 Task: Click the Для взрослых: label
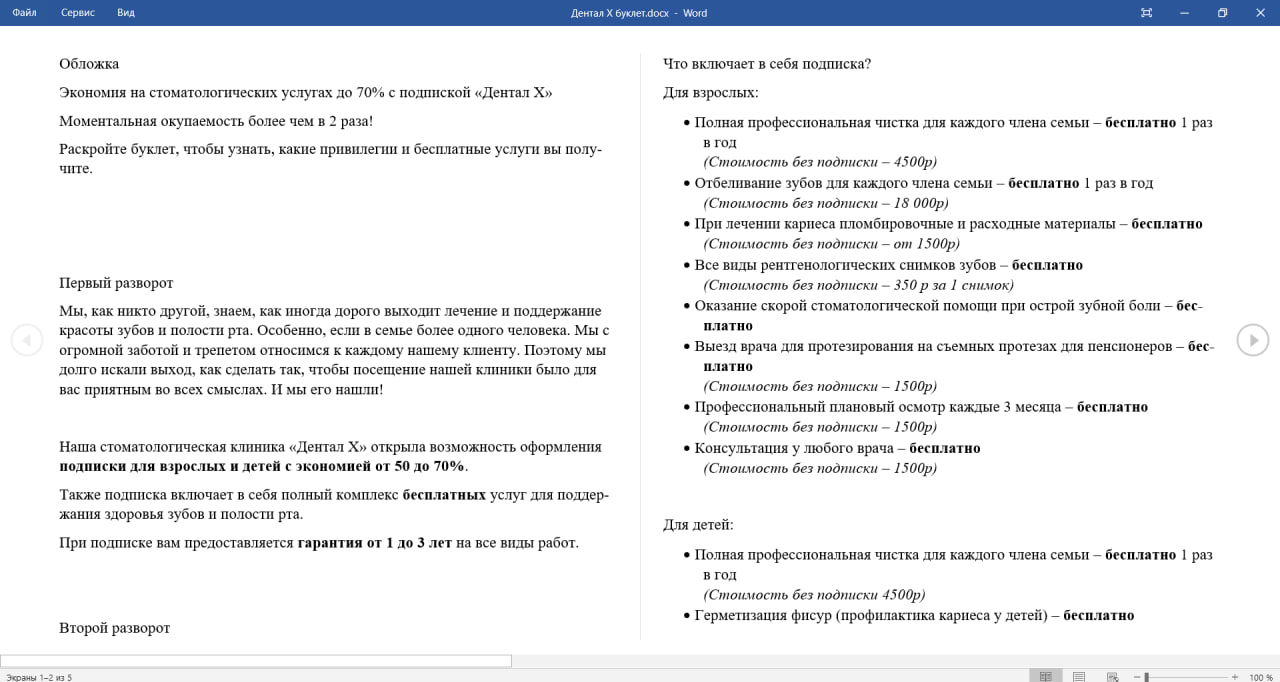pos(711,92)
